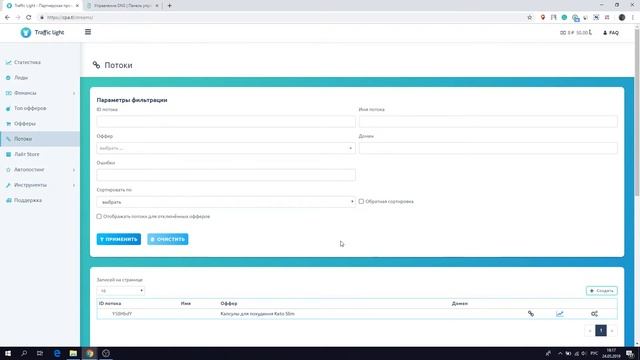Open a new browser tab
Image resolution: width=640 pixels, height=360 pixels.
(169, 6)
